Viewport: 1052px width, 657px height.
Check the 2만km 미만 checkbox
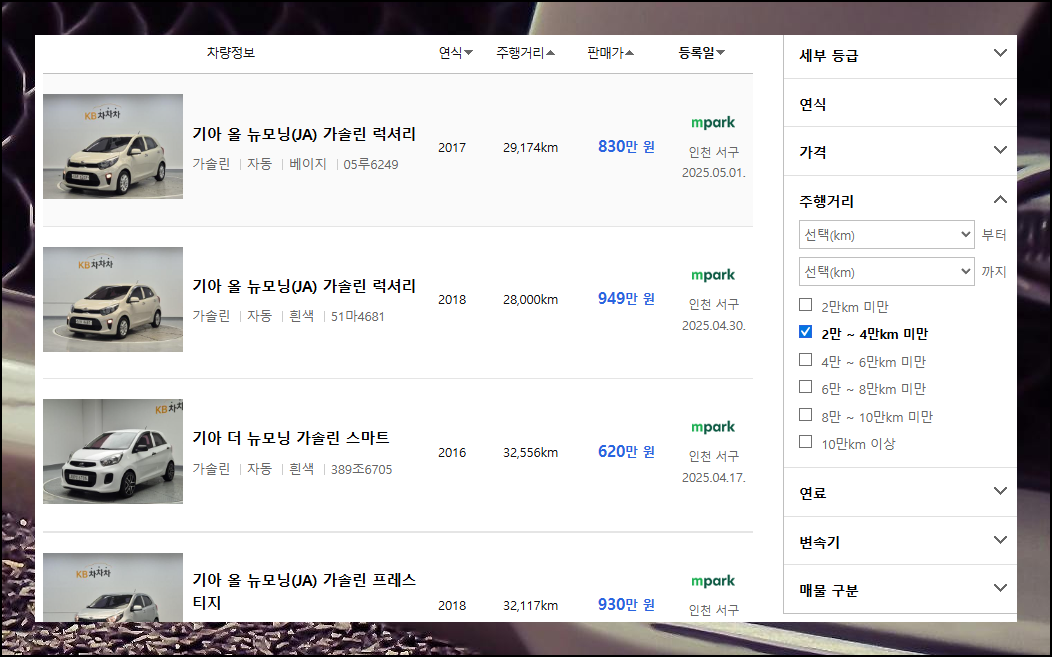(806, 305)
